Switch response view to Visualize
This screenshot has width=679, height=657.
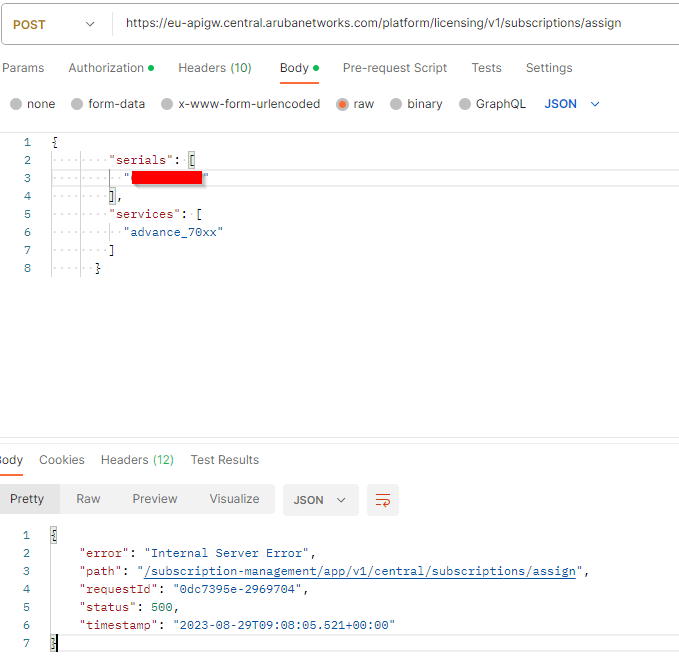click(x=234, y=499)
